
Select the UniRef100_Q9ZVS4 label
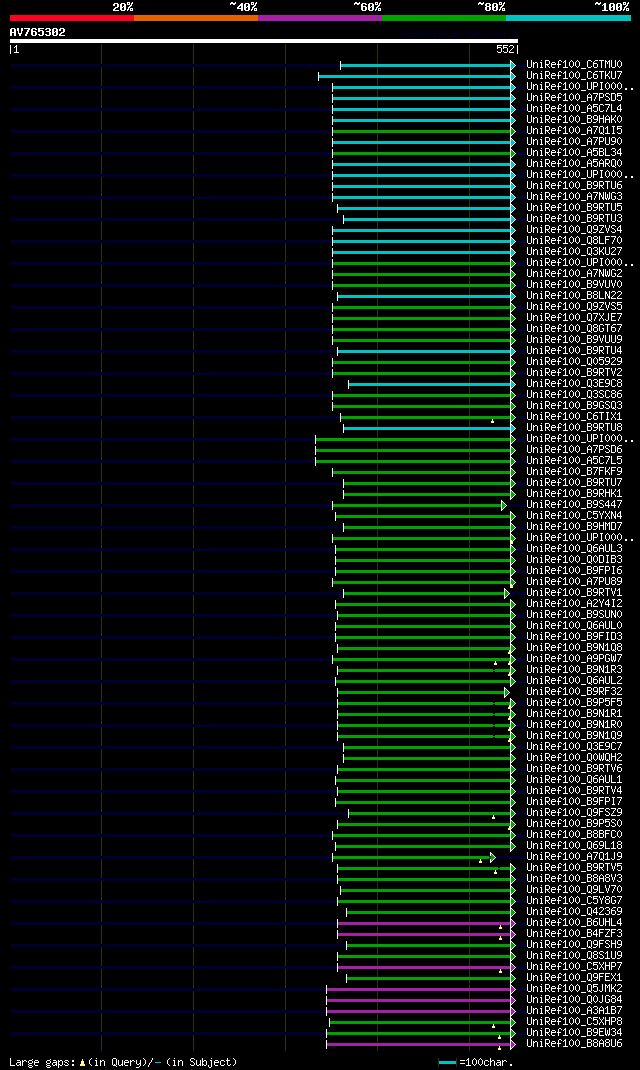pyautogui.click(x=574, y=229)
